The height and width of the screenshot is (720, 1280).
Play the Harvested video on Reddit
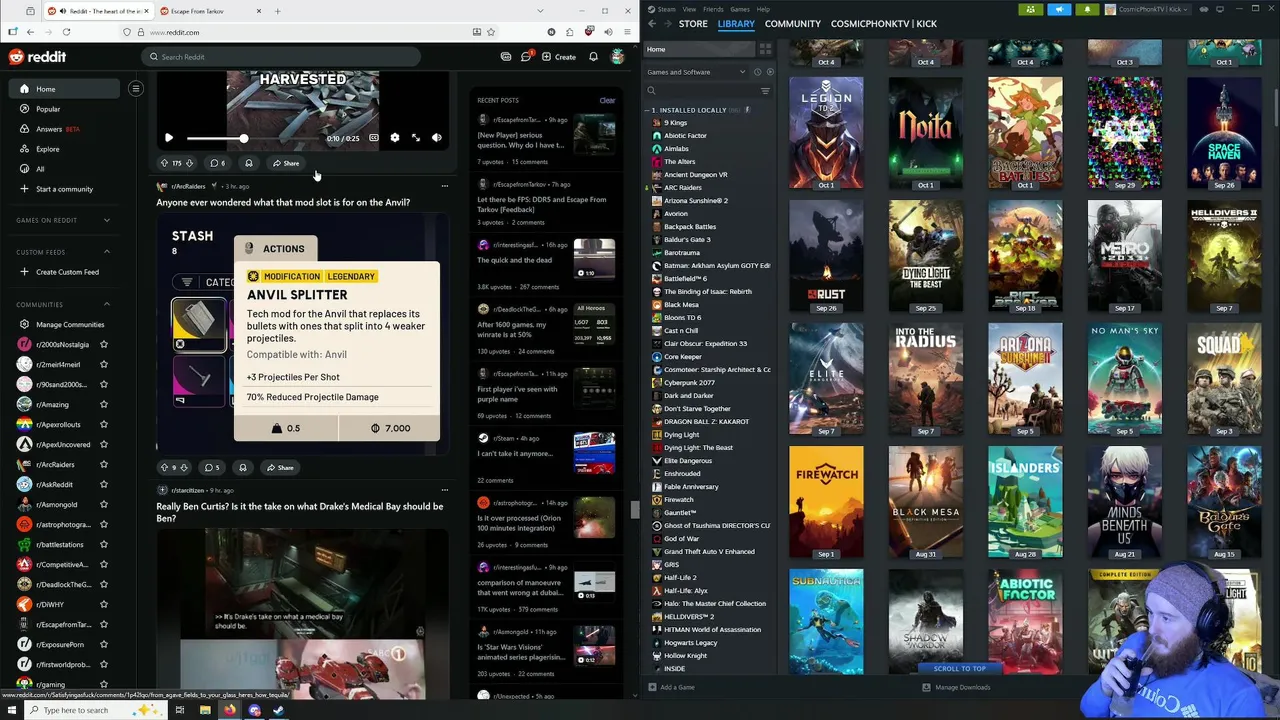coord(169,138)
